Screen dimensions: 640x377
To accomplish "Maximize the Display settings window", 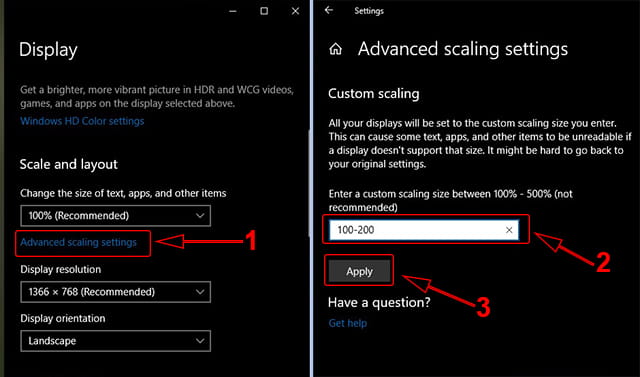I will [x=264, y=11].
